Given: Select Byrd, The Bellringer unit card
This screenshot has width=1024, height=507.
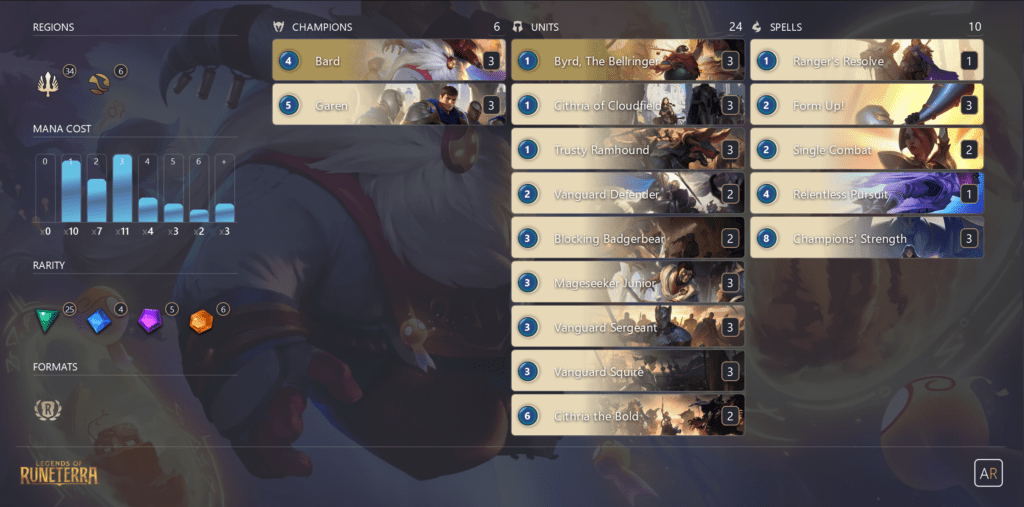Looking at the screenshot, I should pyautogui.click(x=628, y=61).
